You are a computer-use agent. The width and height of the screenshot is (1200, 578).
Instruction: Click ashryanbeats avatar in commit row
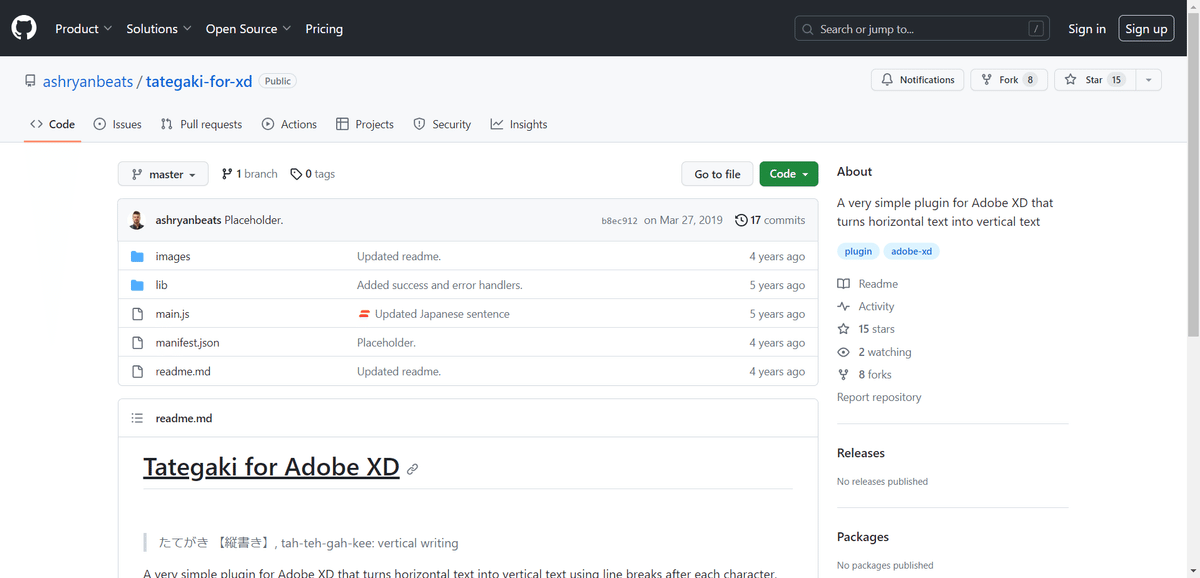137,220
